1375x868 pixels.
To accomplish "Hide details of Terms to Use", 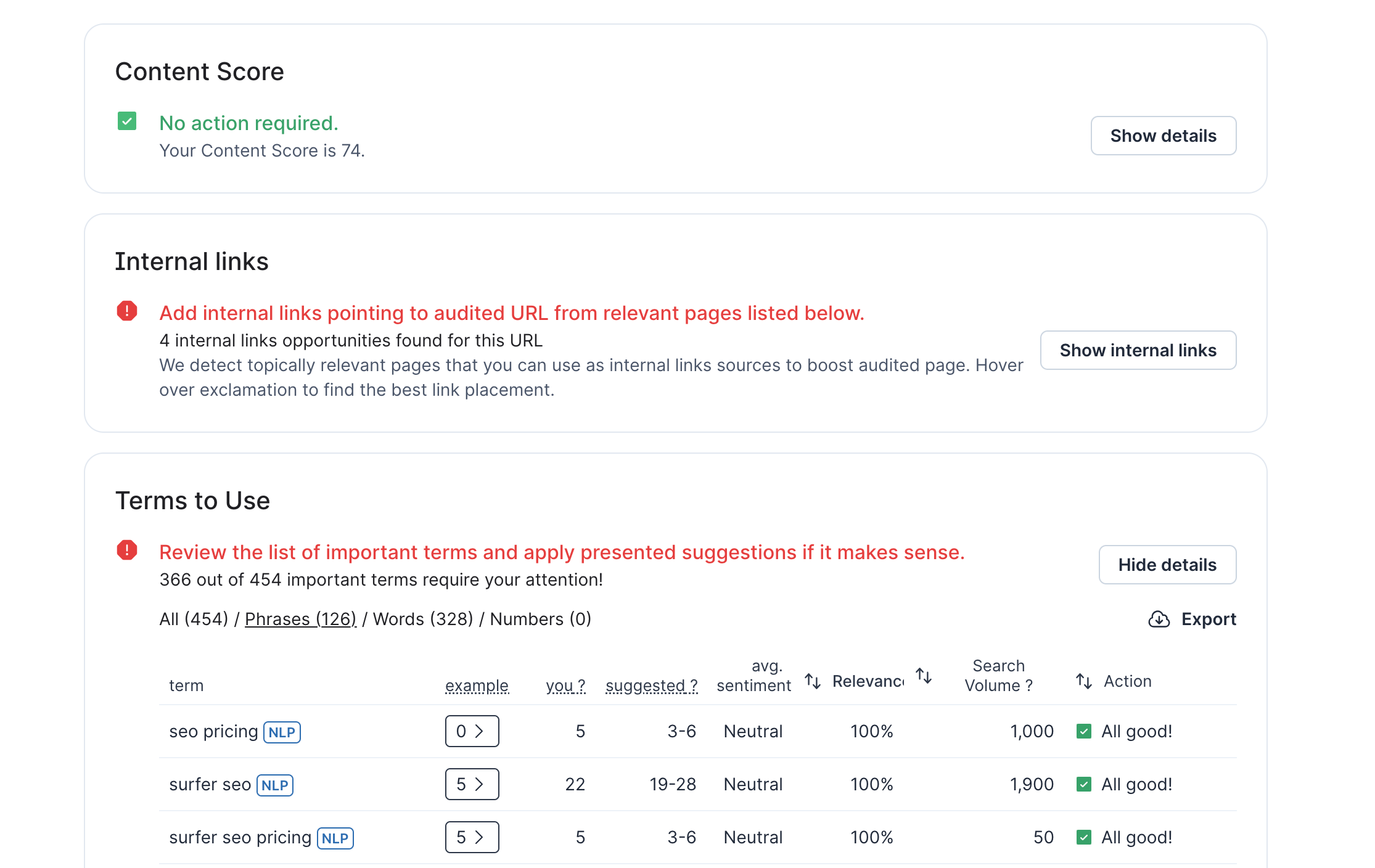I will (x=1168, y=565).
